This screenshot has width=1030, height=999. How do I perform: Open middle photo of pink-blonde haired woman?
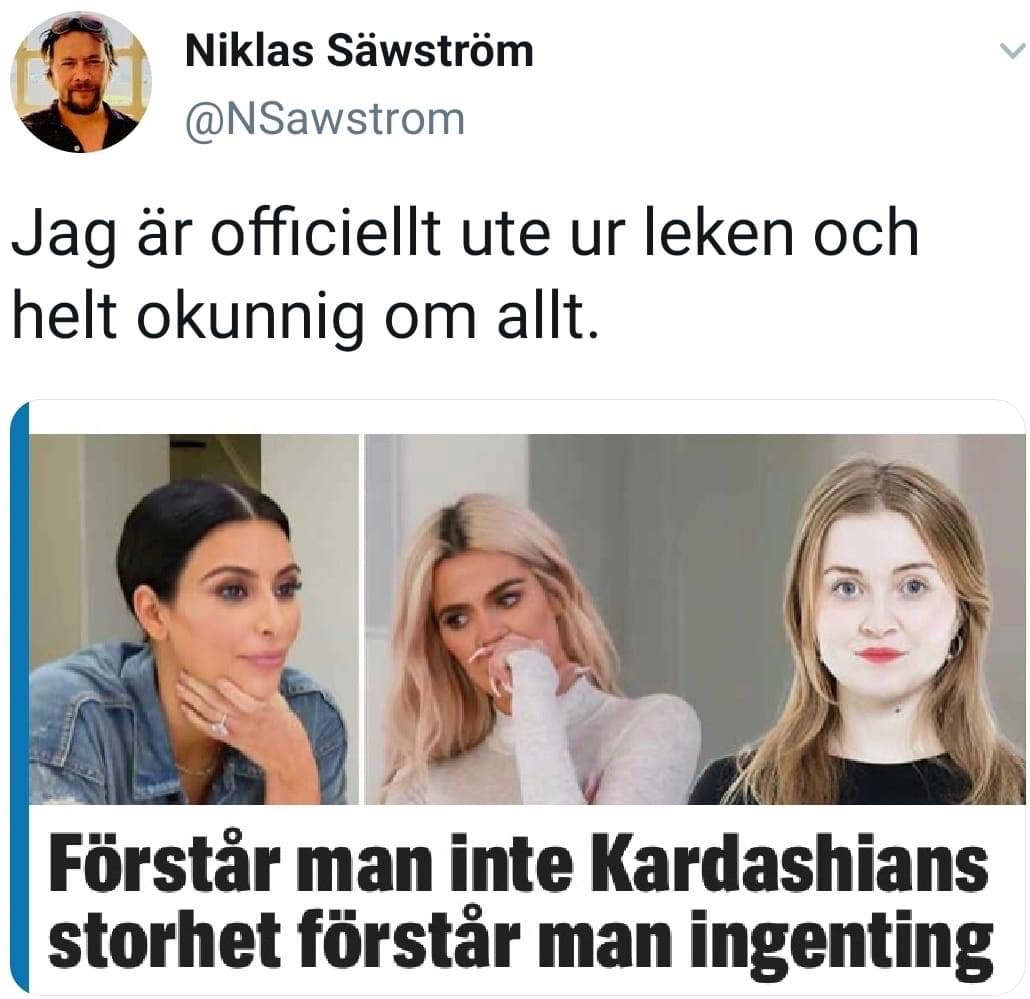coord(532,619)
